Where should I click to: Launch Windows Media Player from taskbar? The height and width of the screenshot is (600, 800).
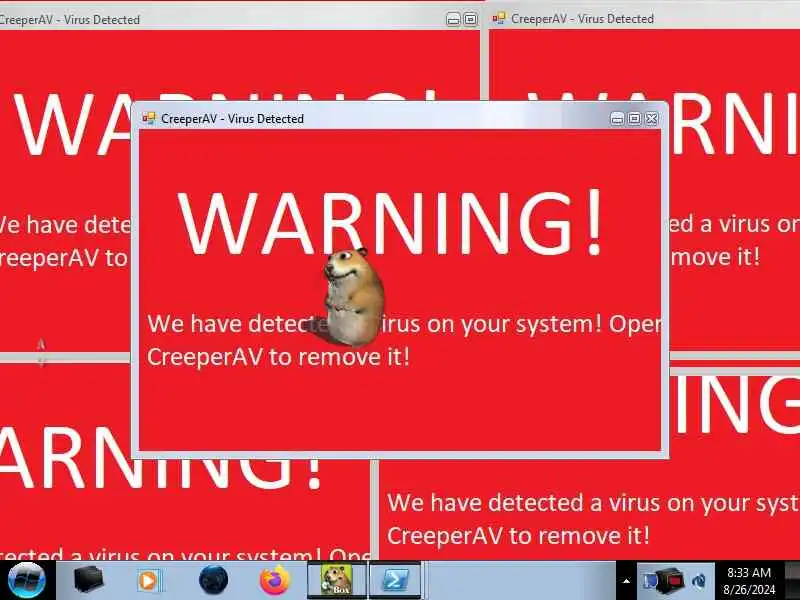[149, 581]
